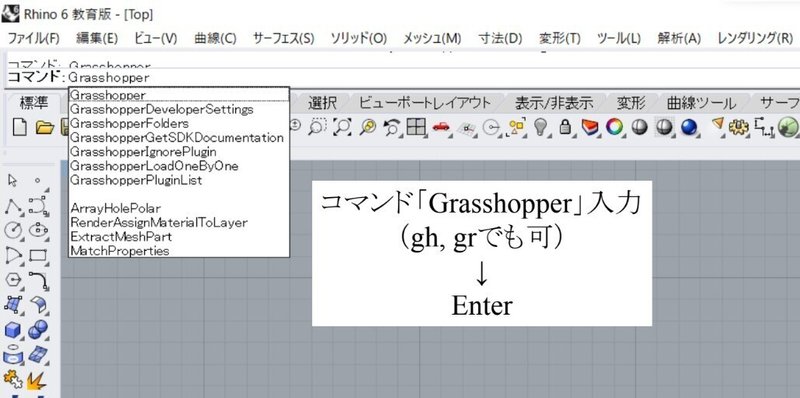Viewport: 800px width, 398px height.
Task: Click the Set CPlane icon
Action: click(467, 128)
